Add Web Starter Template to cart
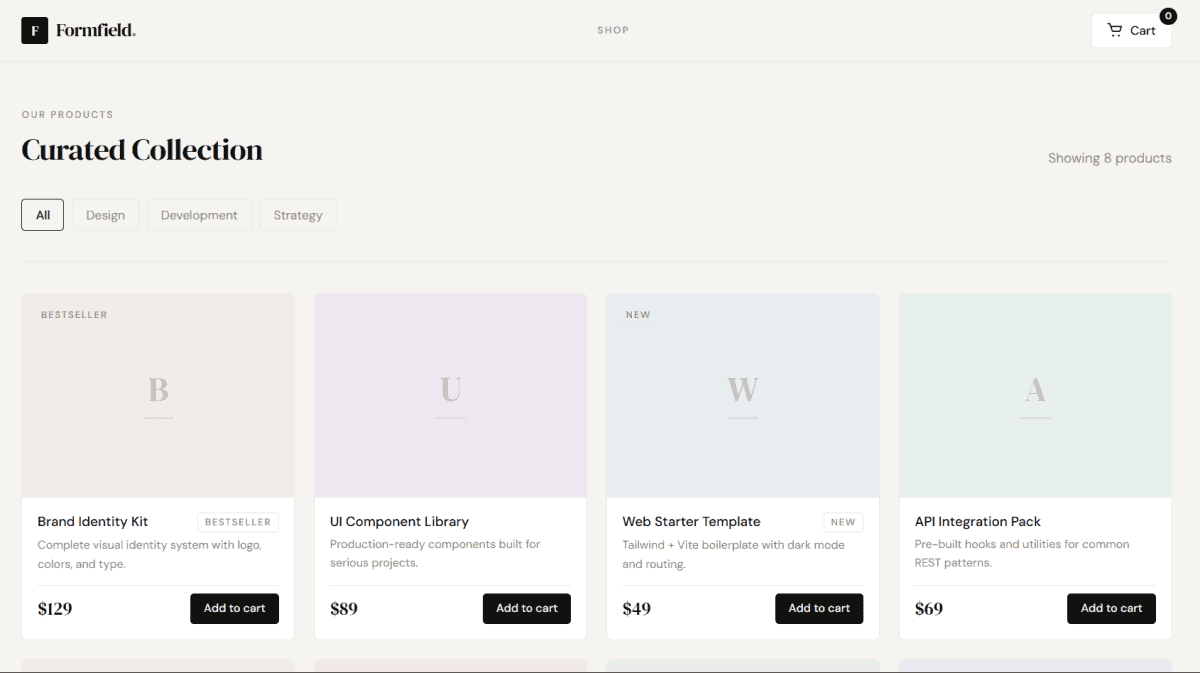Image resolution: width=1200 pixels, height=673 pixels. (819, 608)
